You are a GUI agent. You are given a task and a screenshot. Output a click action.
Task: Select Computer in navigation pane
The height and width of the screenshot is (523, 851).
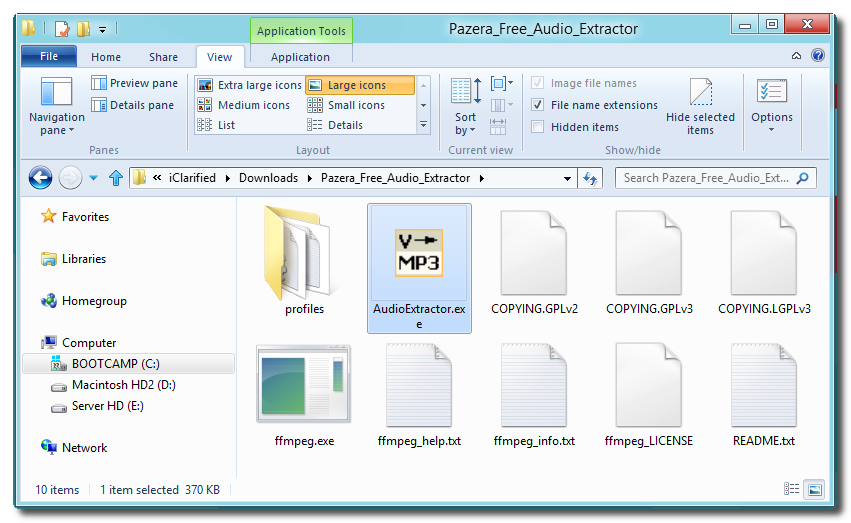pyautogui.click(x=78, y=343)
